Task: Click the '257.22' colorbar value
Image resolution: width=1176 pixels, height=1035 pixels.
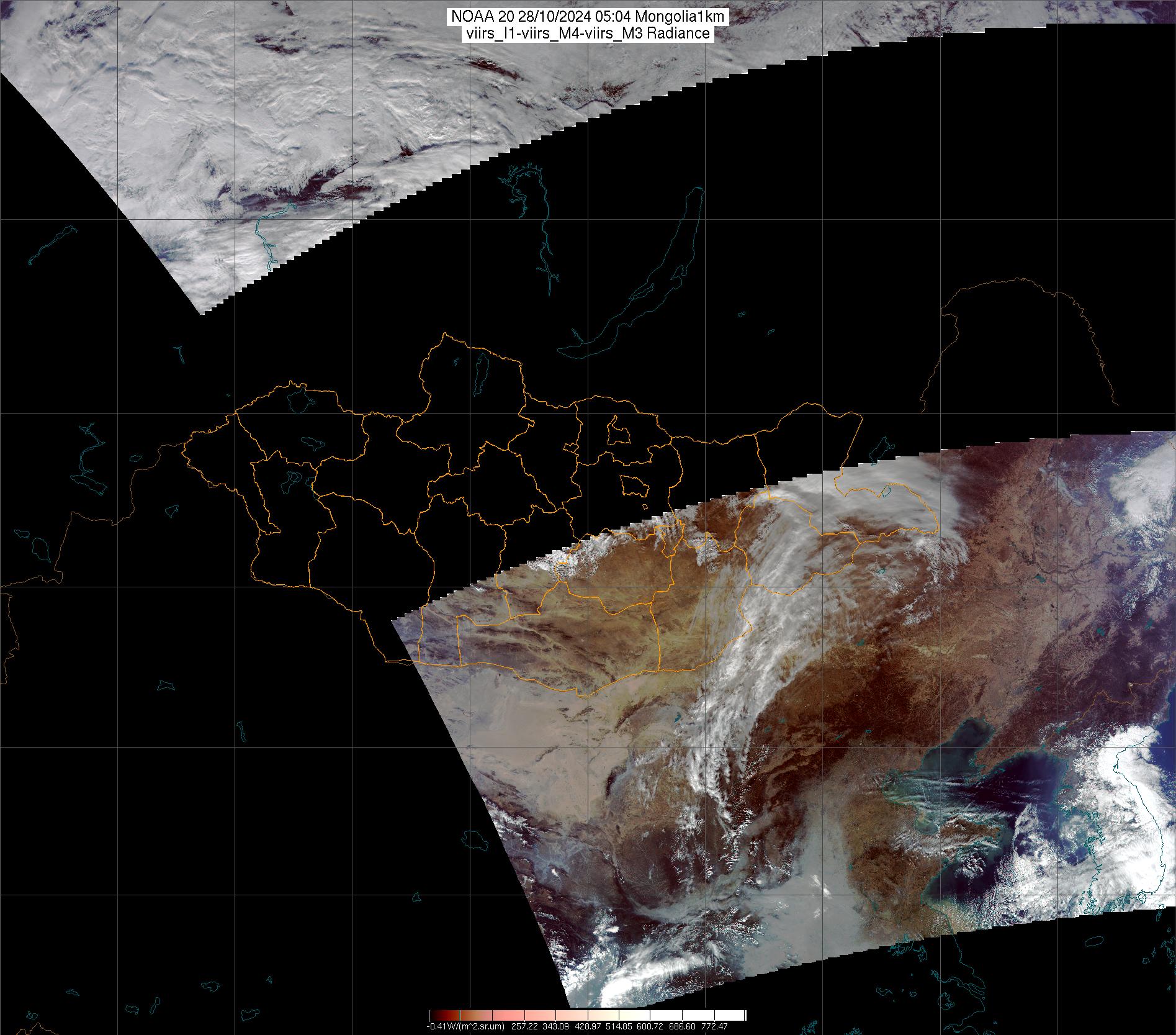Action: (x=524, y=1026)
